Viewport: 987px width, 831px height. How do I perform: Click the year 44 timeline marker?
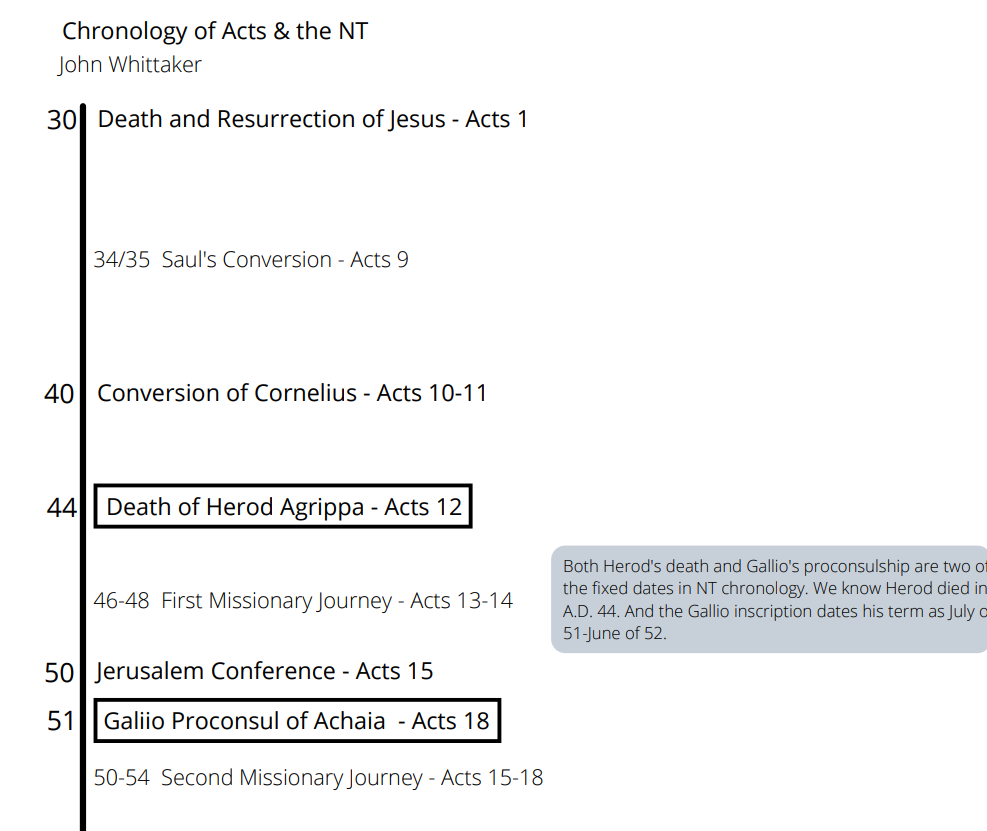pos(61,508)
